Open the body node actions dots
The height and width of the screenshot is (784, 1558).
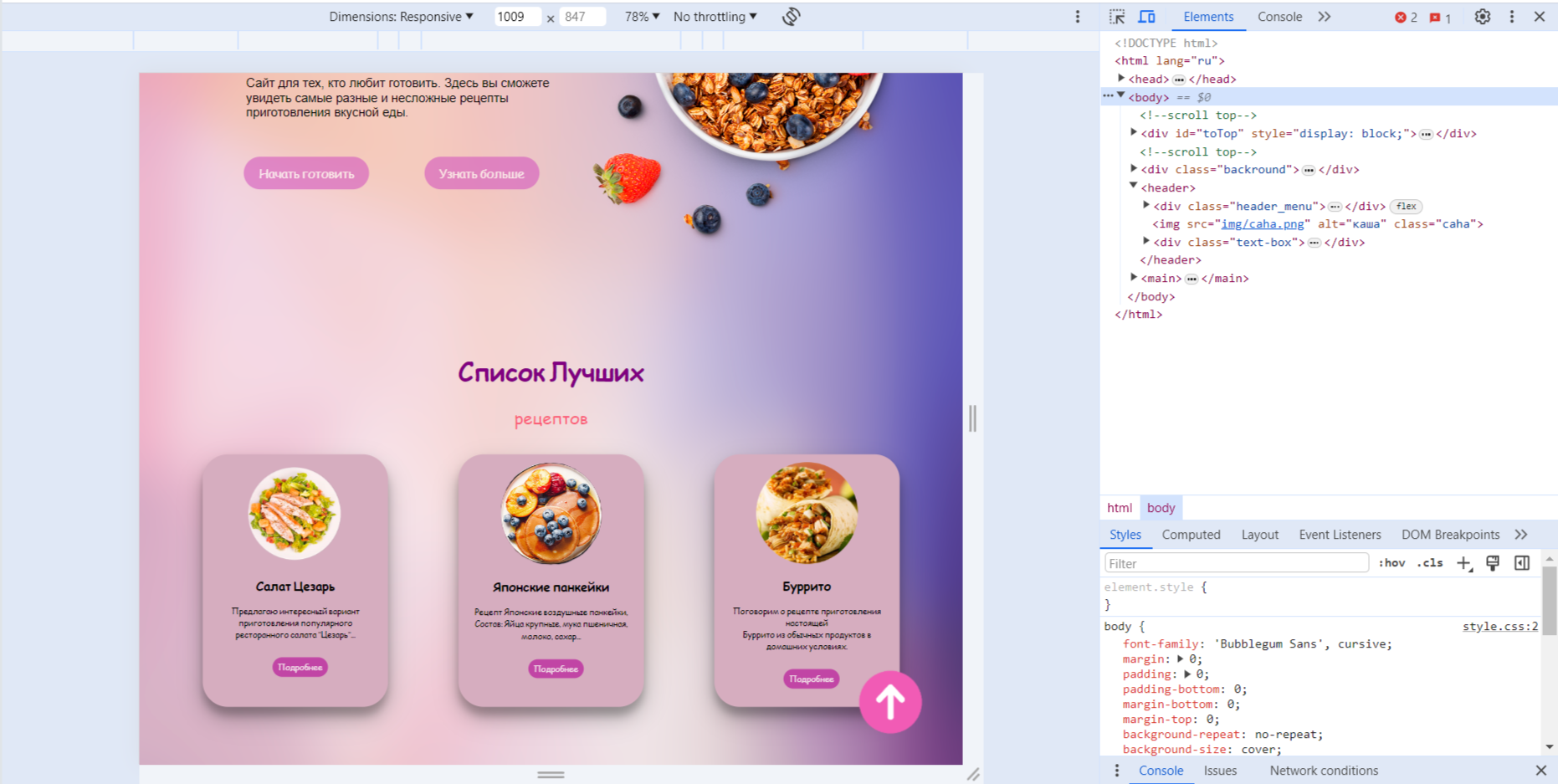coord(1108,96)
